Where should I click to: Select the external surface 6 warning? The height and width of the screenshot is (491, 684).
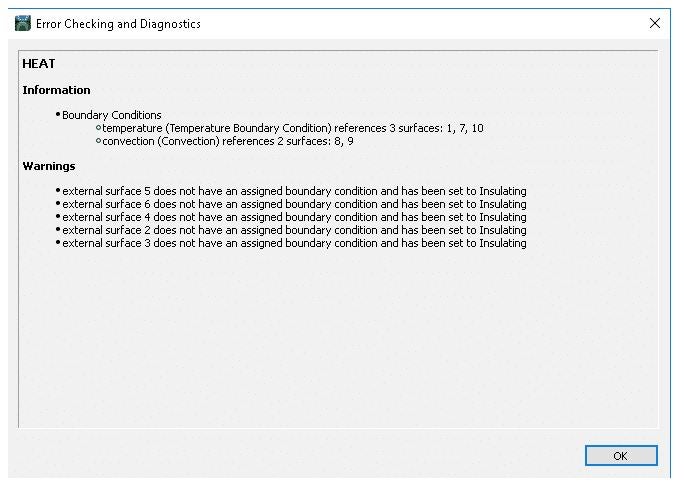[x=294, y=204]
